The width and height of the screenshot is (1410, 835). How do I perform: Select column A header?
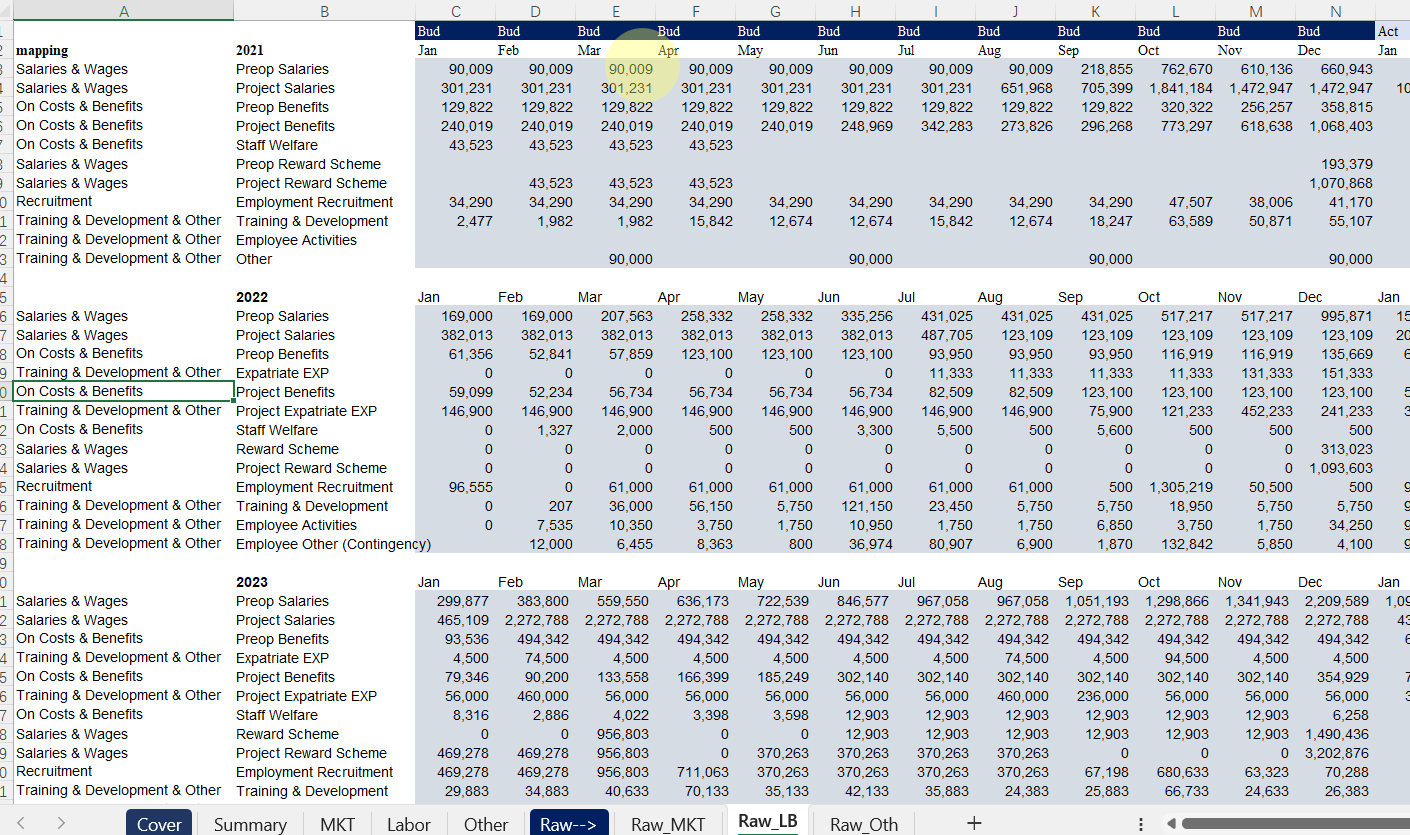point(123,10)
